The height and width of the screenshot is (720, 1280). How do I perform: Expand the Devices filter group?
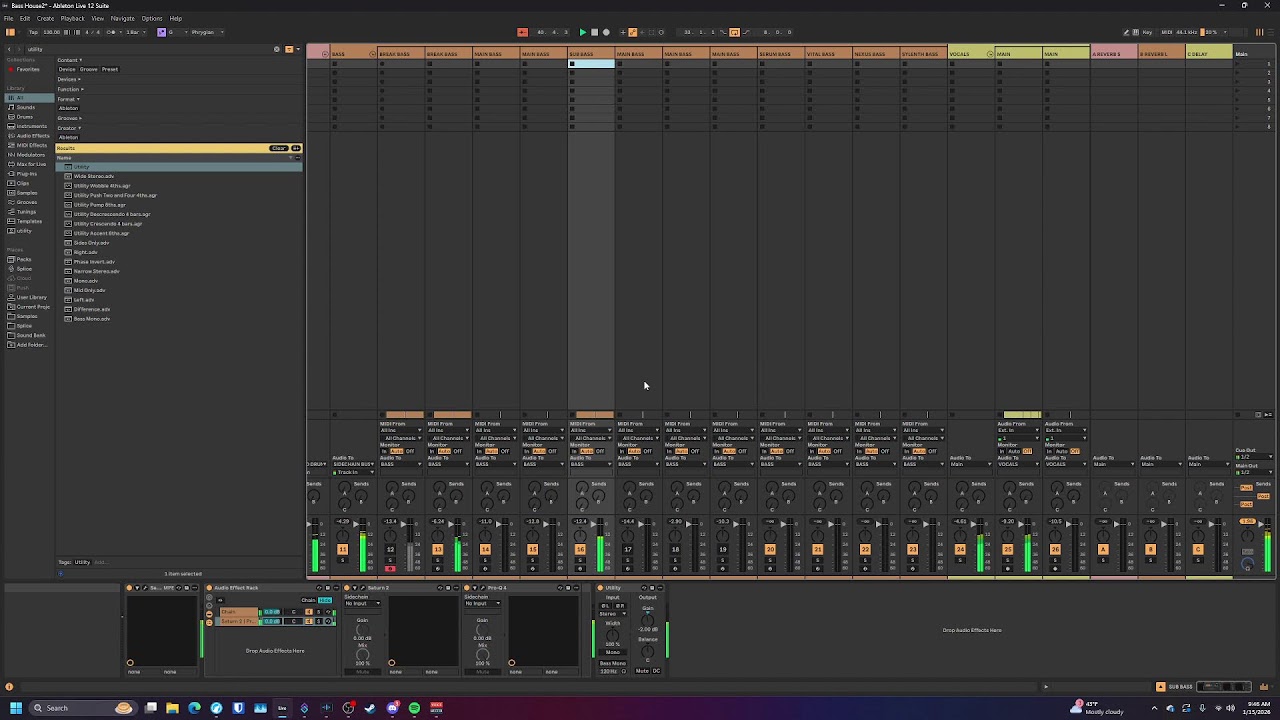pyautogui.click(x=69, y=79)
